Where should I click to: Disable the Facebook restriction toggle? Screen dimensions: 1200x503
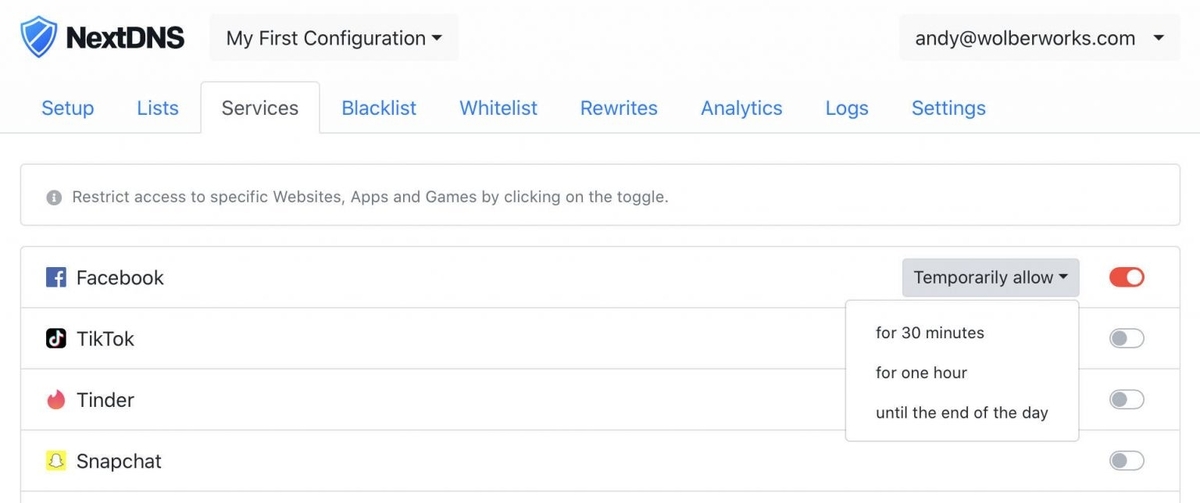click(1127, 277)
